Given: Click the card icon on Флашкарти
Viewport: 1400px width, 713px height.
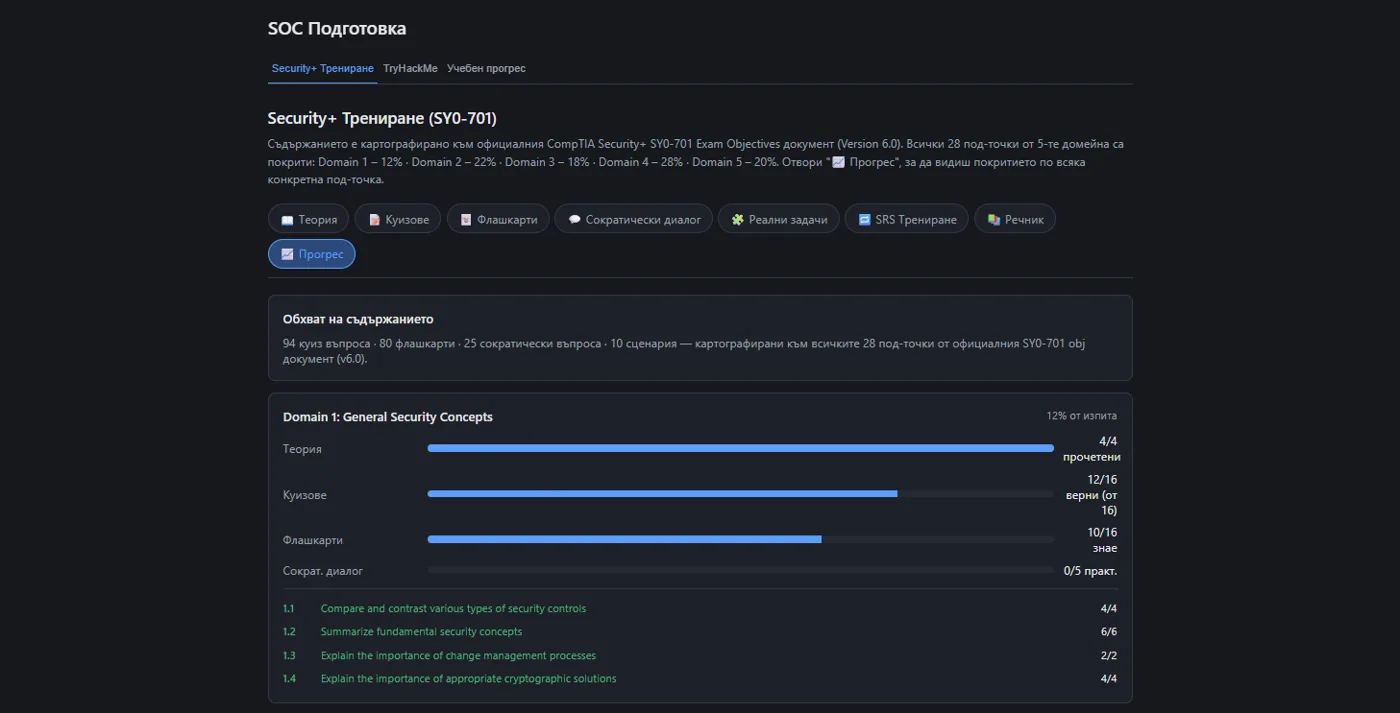Looking at the screenshot, I should coord(466,220).
